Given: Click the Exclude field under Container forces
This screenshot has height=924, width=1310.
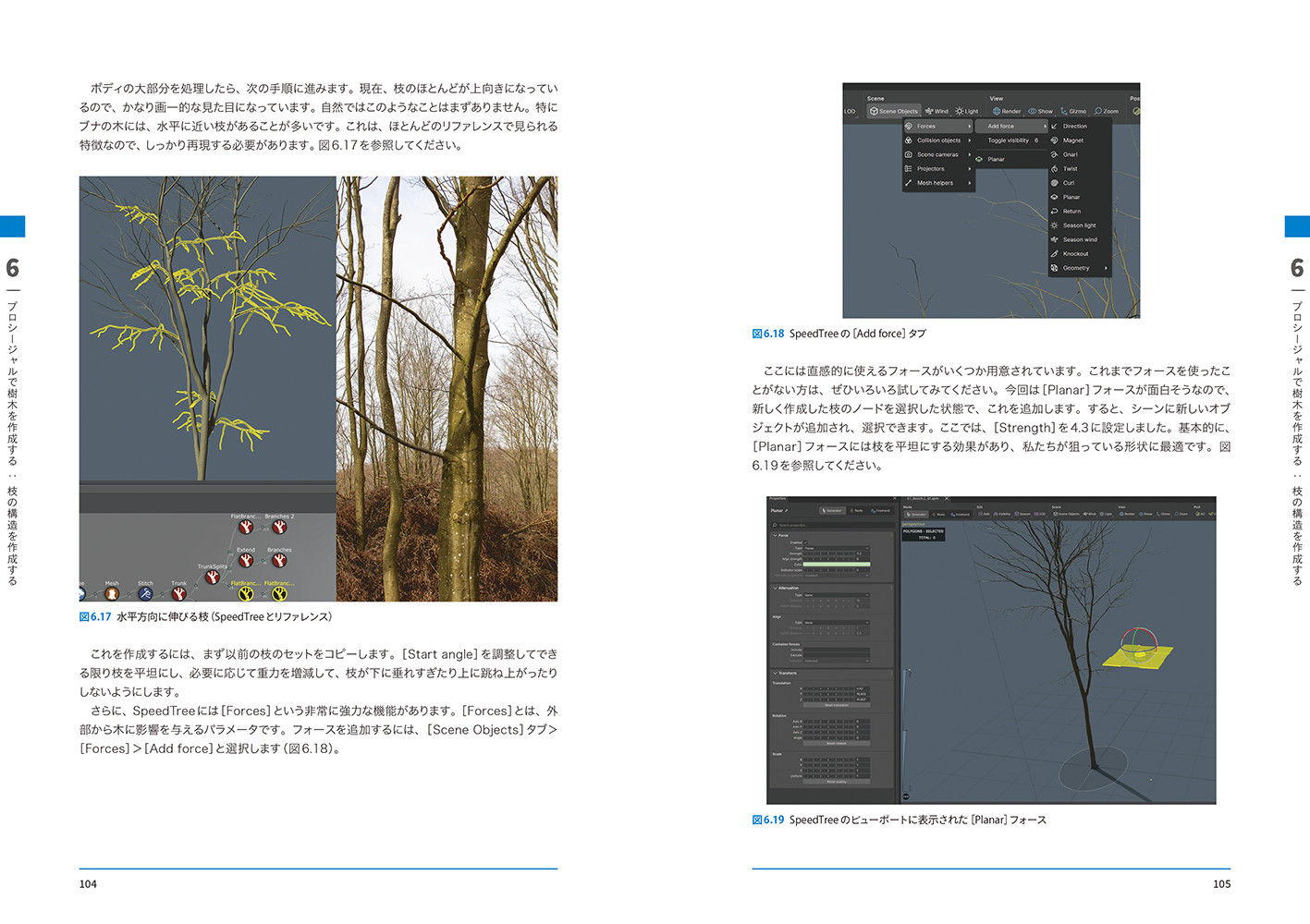Looking at the screenshot, I should coord(837,655).
